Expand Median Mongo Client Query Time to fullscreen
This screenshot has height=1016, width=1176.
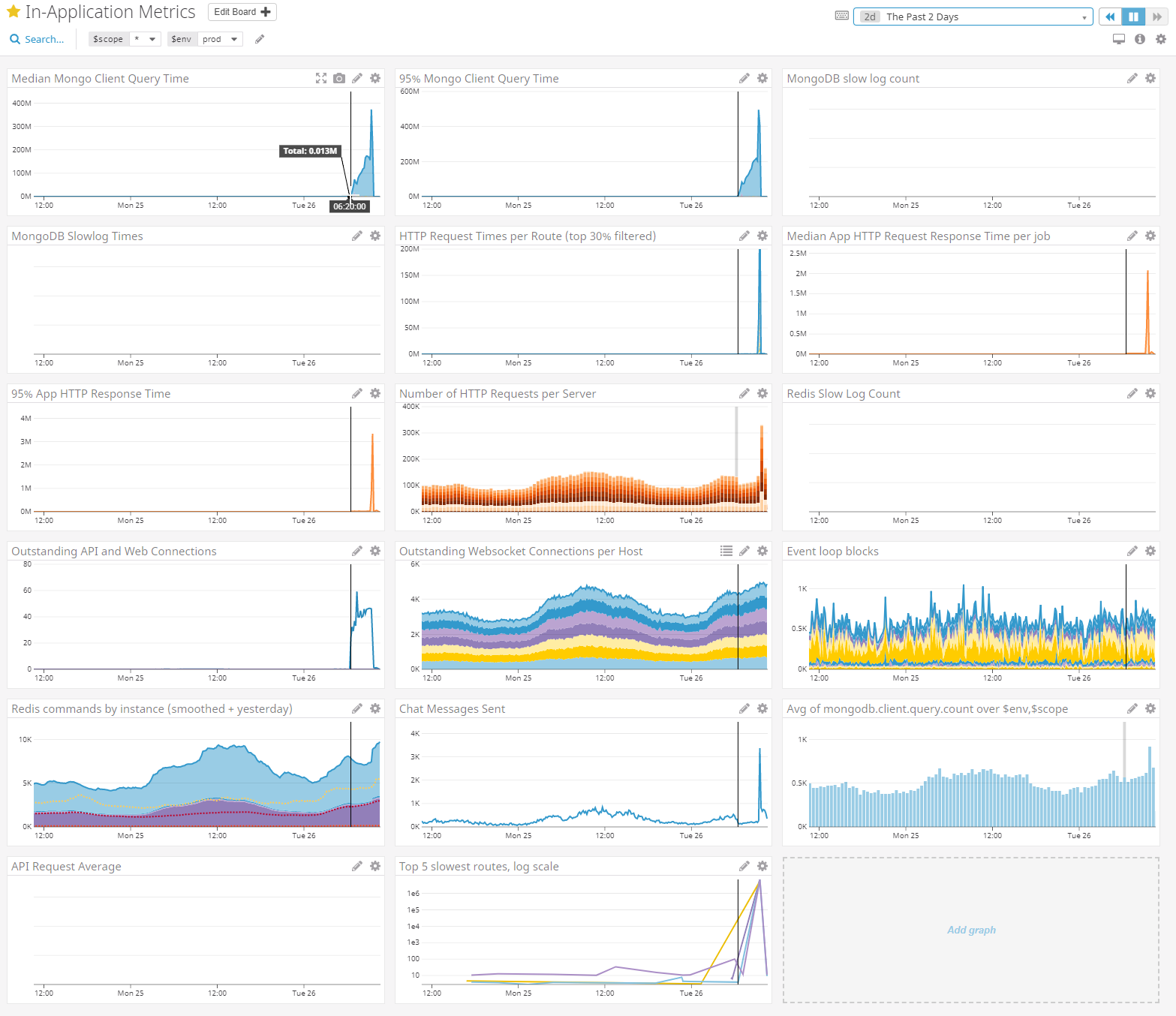(x=321, y=78)
